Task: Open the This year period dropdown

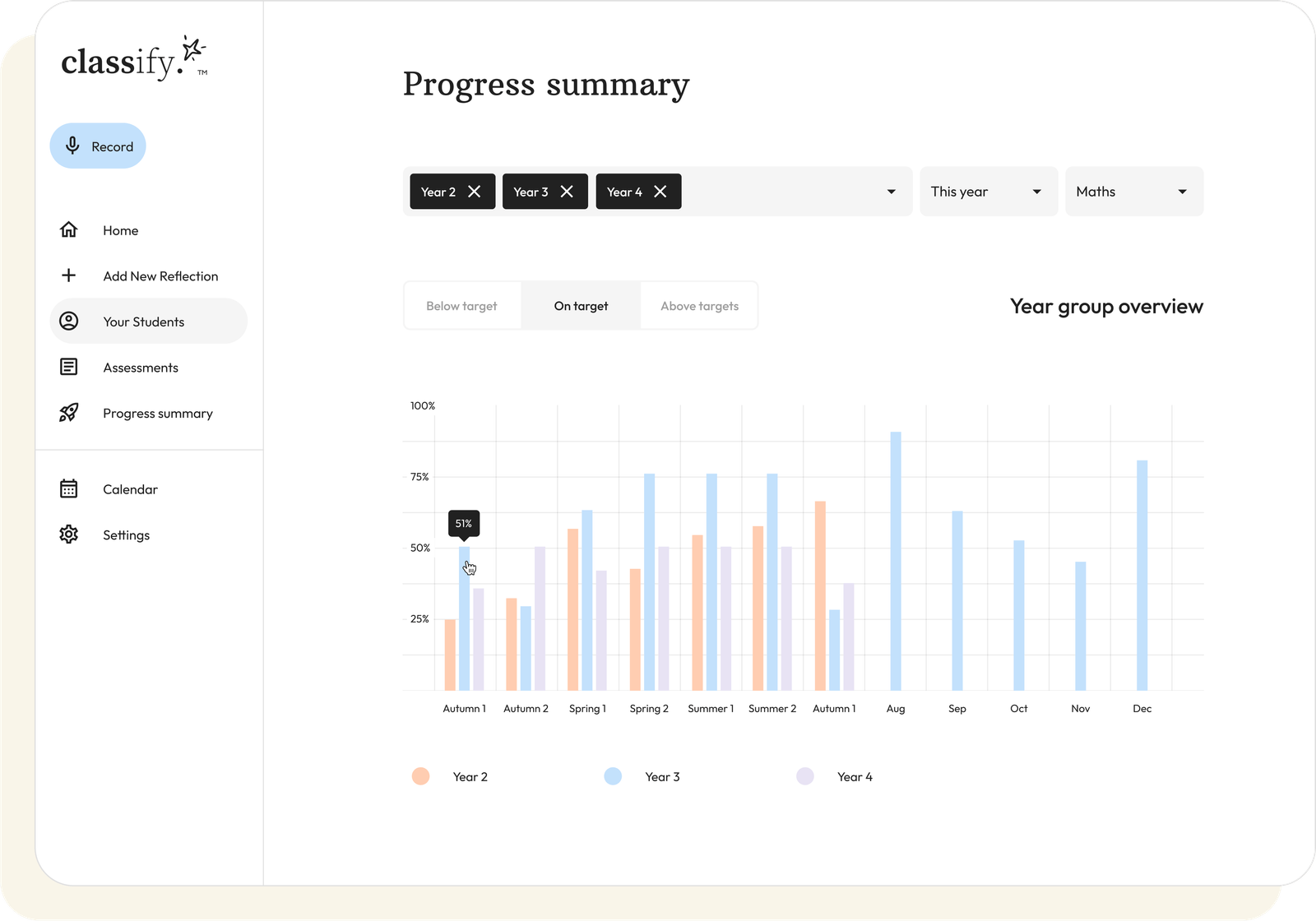Action: pyautogui.click(x=988, y=192)
